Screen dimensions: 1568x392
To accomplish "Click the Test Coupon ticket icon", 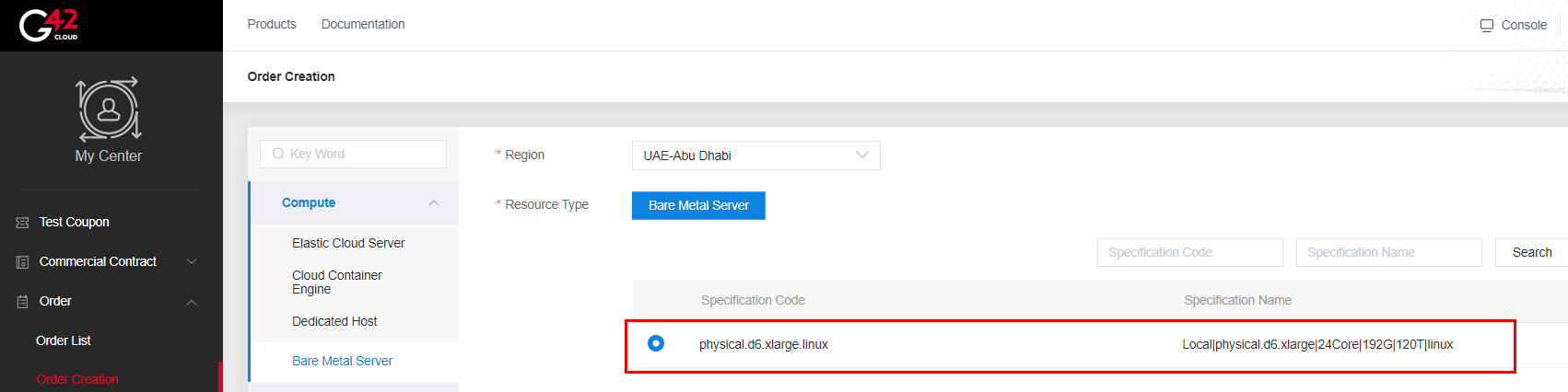I will click(x=23, y=223).
